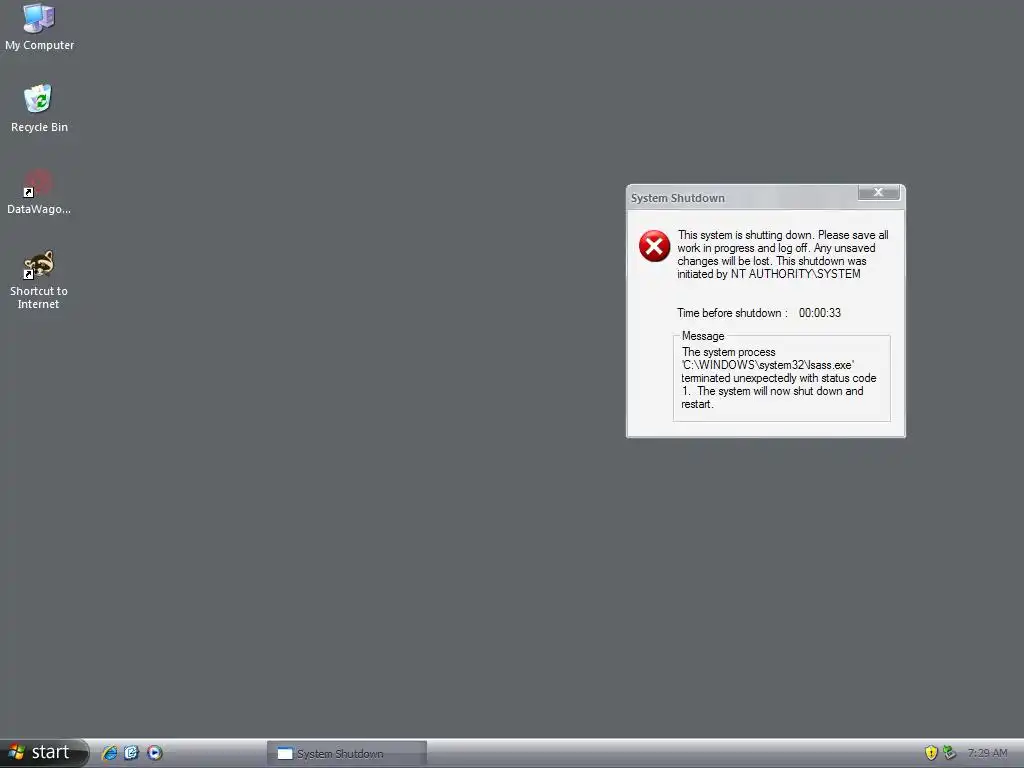The image size is (1024, 768).
Task: Click the red error icon in dialog
Action: [654, 246]
